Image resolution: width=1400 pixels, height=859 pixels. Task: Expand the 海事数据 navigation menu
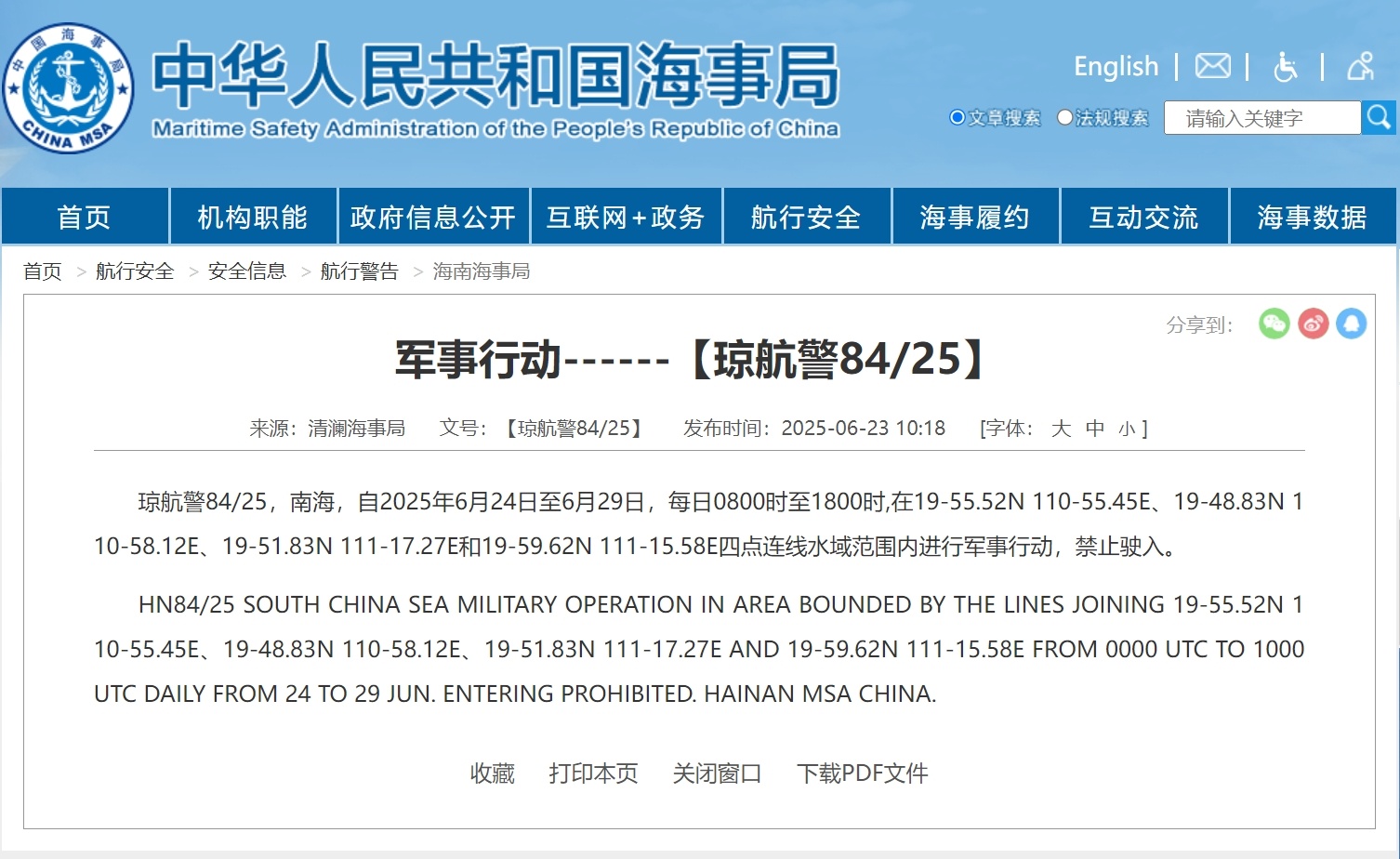point(1312,217)
